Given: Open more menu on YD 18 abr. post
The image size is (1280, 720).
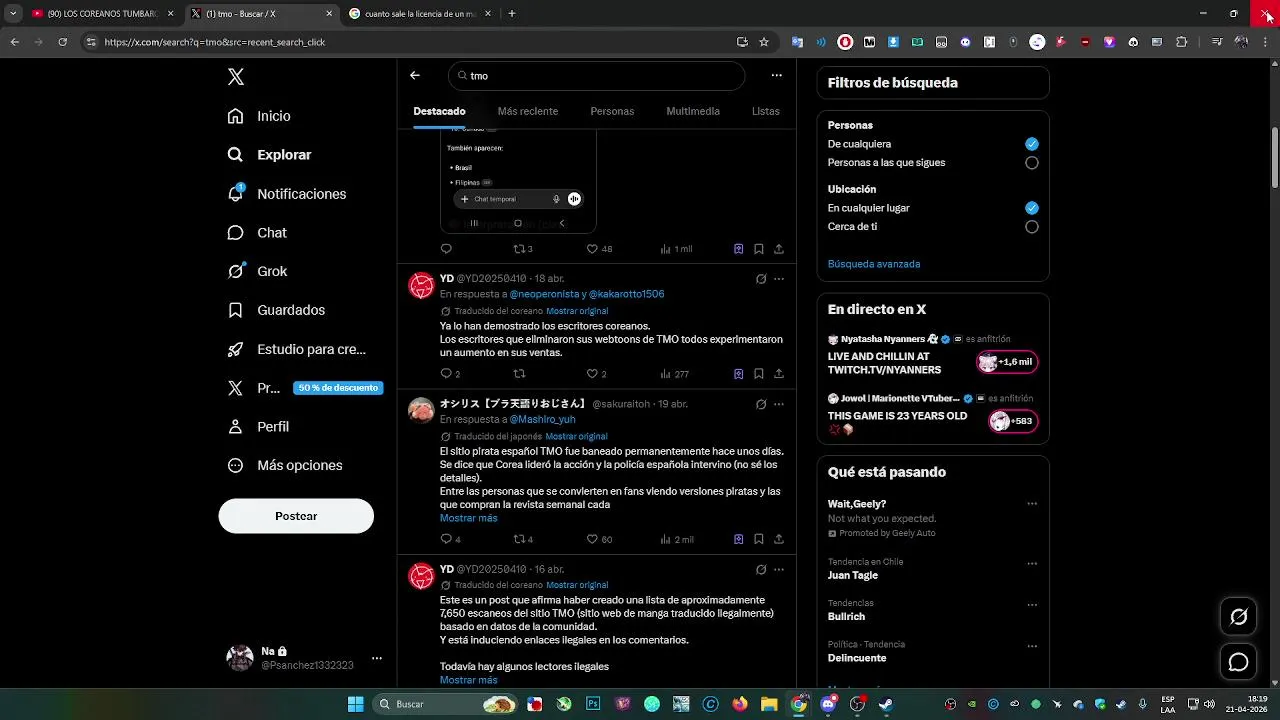Looking at the screenshot, I should [779, 279].
